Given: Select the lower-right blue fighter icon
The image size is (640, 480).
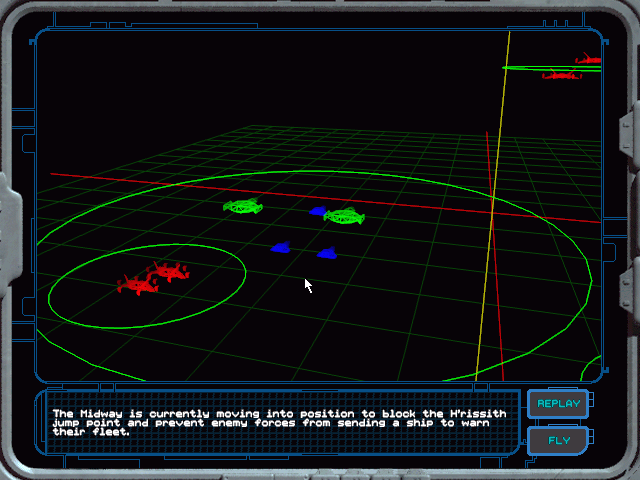Looking at the screenshot, I should pos(327,253).
